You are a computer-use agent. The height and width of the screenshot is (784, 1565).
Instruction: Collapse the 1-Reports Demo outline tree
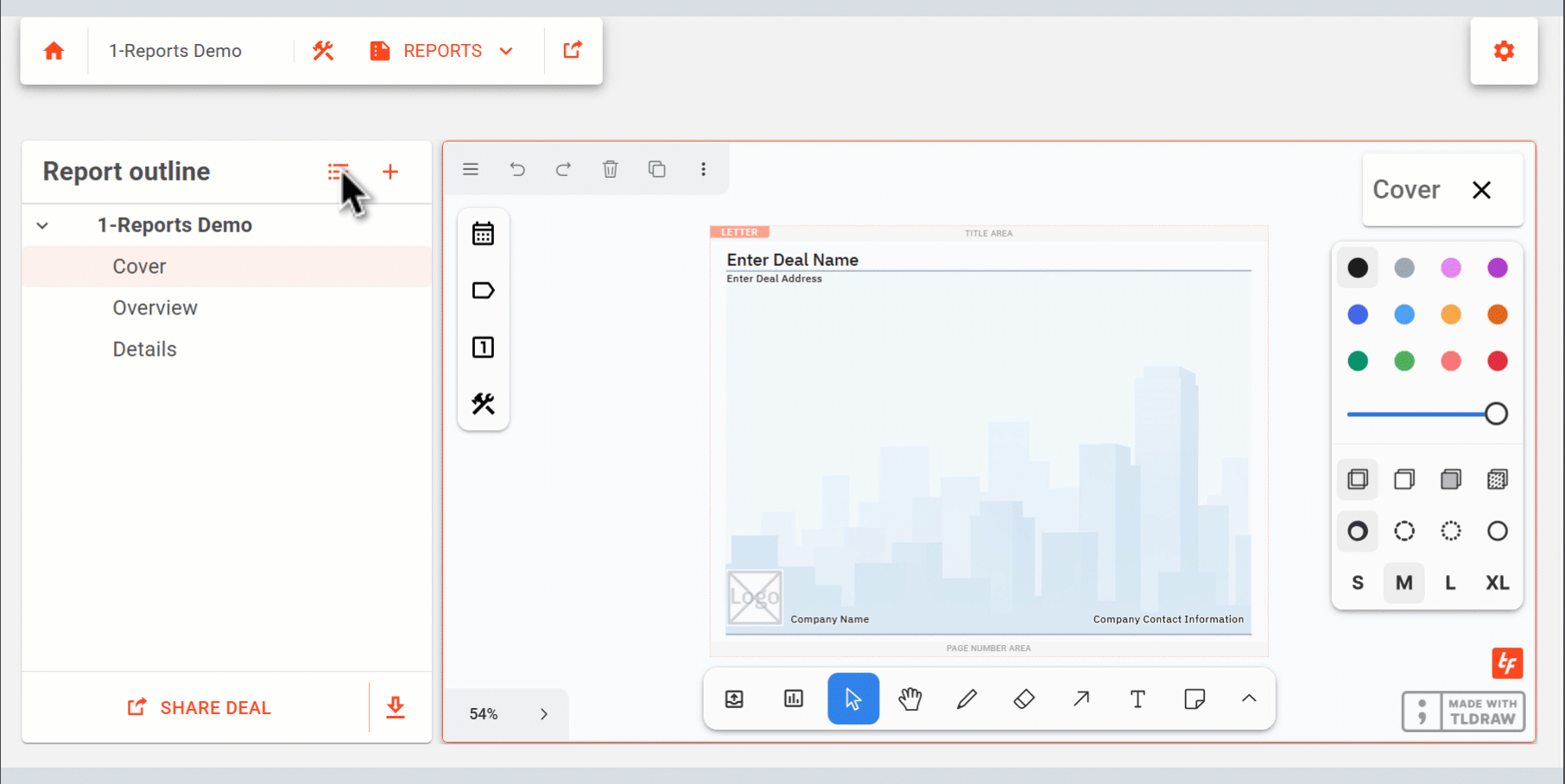tap(41, 224)
